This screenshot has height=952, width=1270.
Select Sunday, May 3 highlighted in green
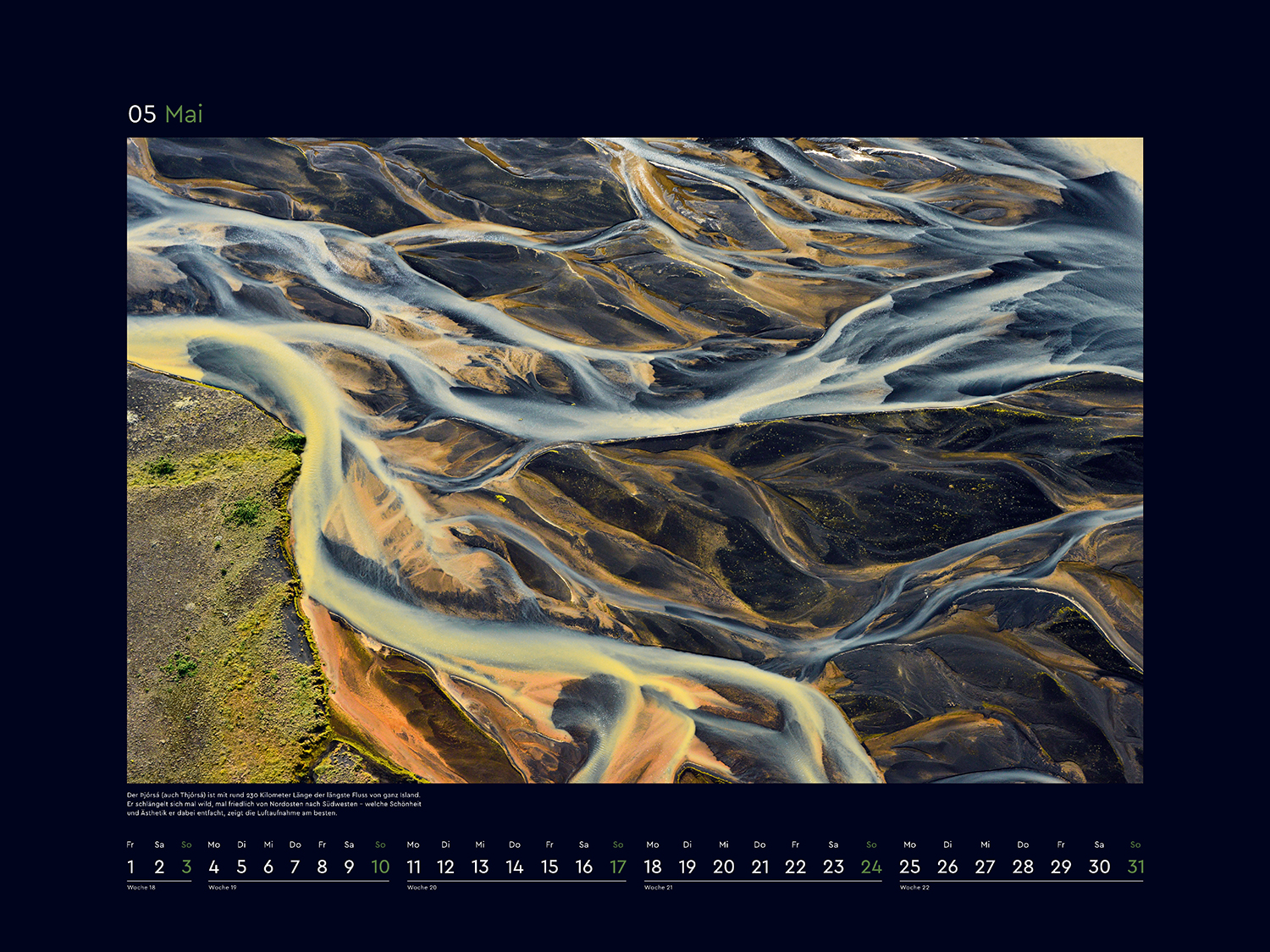click(186, 867)
